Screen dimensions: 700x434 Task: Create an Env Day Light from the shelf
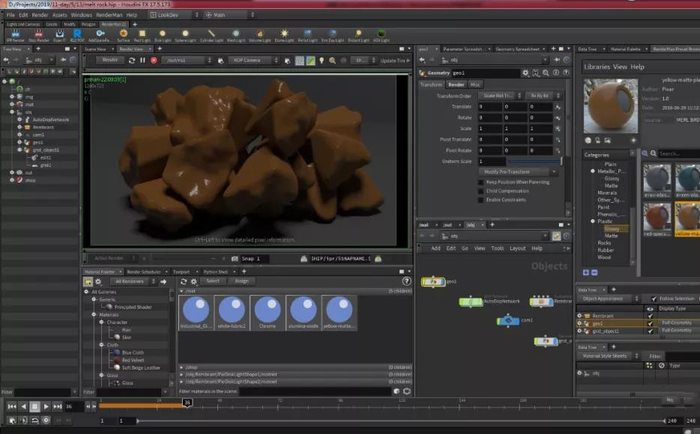tap(333, 35)
